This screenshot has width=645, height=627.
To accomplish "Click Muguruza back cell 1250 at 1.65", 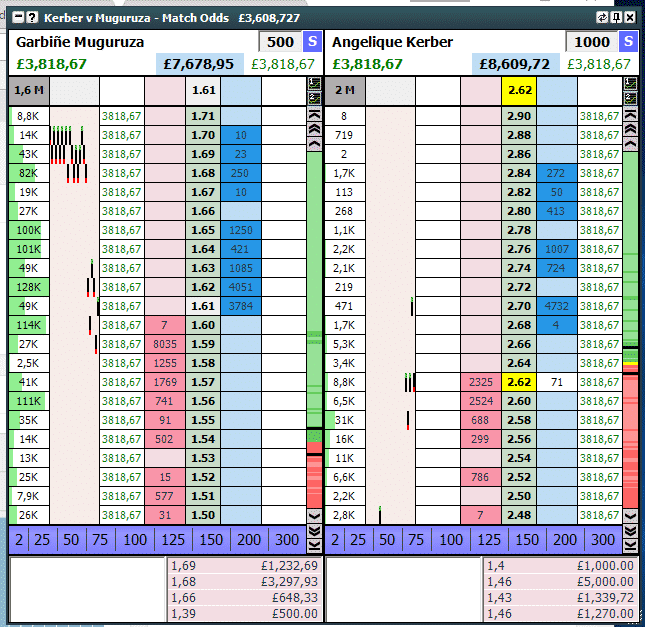I will pos(241,230).
